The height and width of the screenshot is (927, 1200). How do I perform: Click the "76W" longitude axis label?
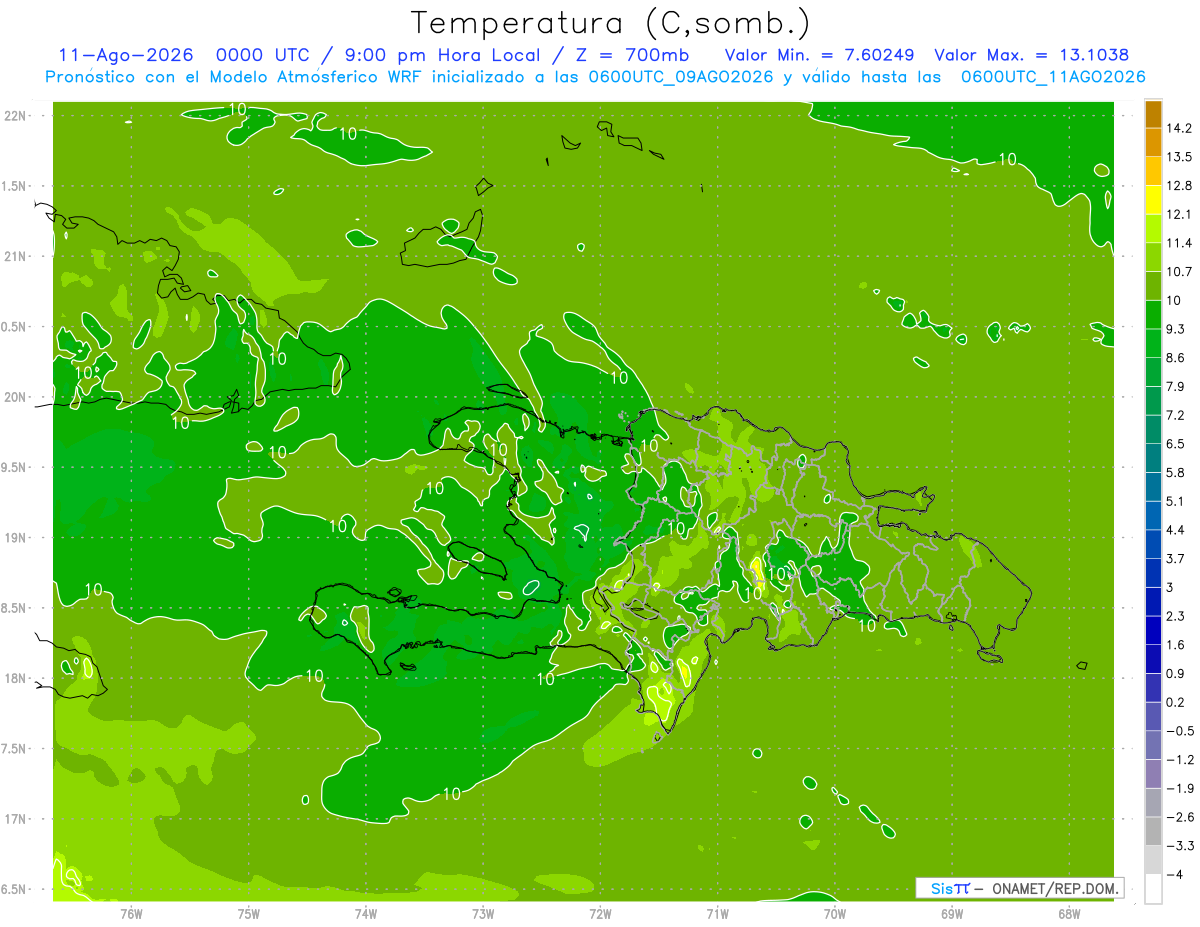tap(131, 913)
